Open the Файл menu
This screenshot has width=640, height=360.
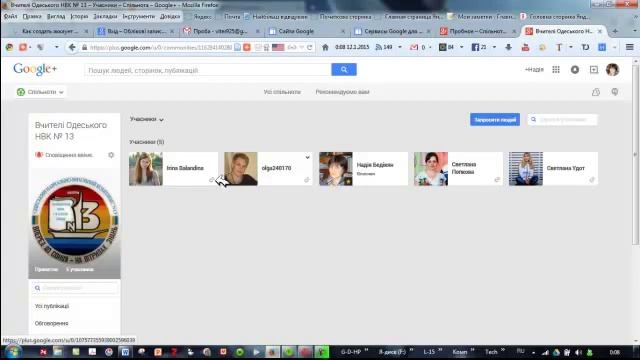[x=11, y=16]
